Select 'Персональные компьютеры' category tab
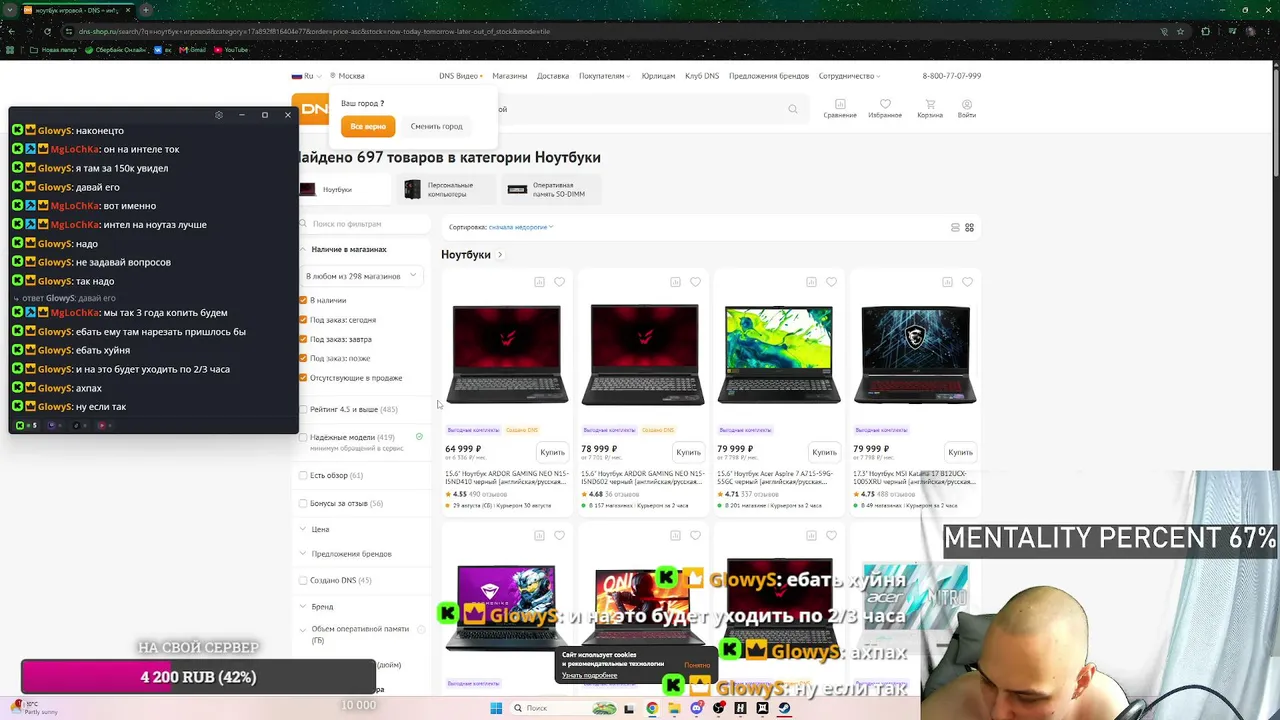1280x720 pixels. point(447,189)
